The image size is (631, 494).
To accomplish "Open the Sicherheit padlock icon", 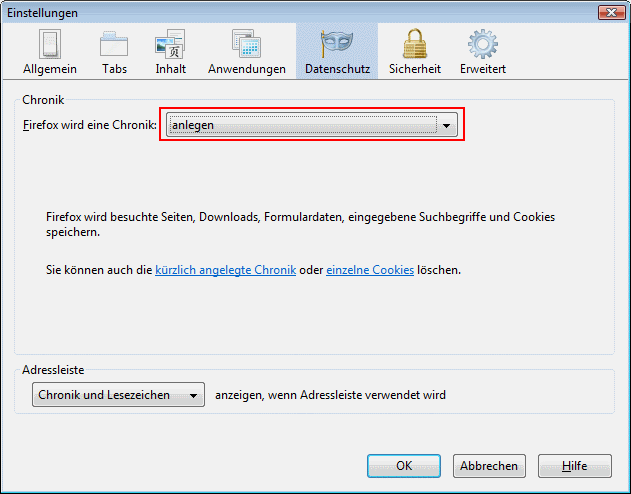I will pyautogui.click(x=414, y=45).
